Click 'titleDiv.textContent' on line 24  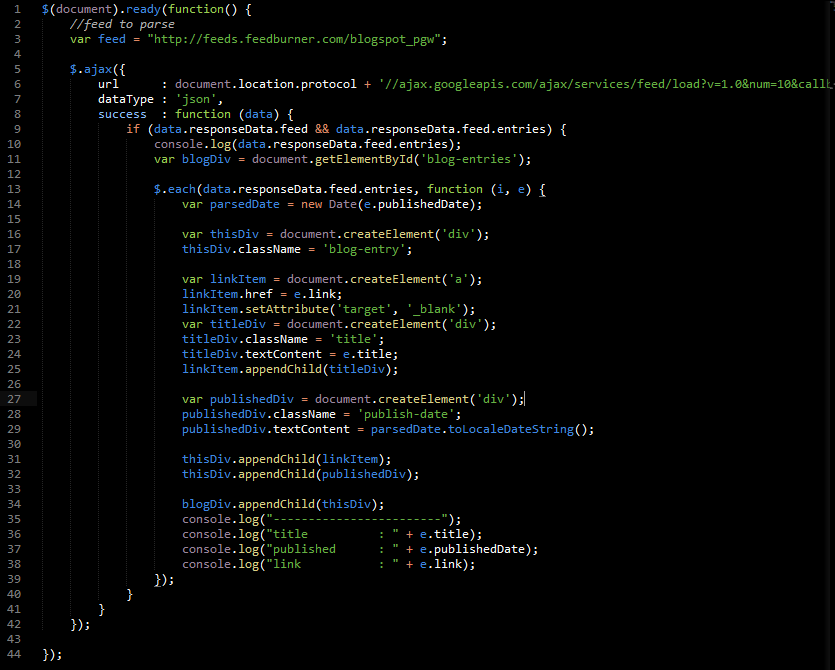[x=252, y=354]
